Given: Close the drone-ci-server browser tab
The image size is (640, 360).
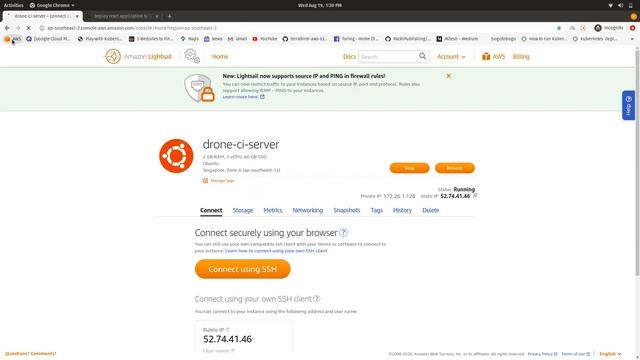Looking at the screenshot, I should (x=77, y=16).
